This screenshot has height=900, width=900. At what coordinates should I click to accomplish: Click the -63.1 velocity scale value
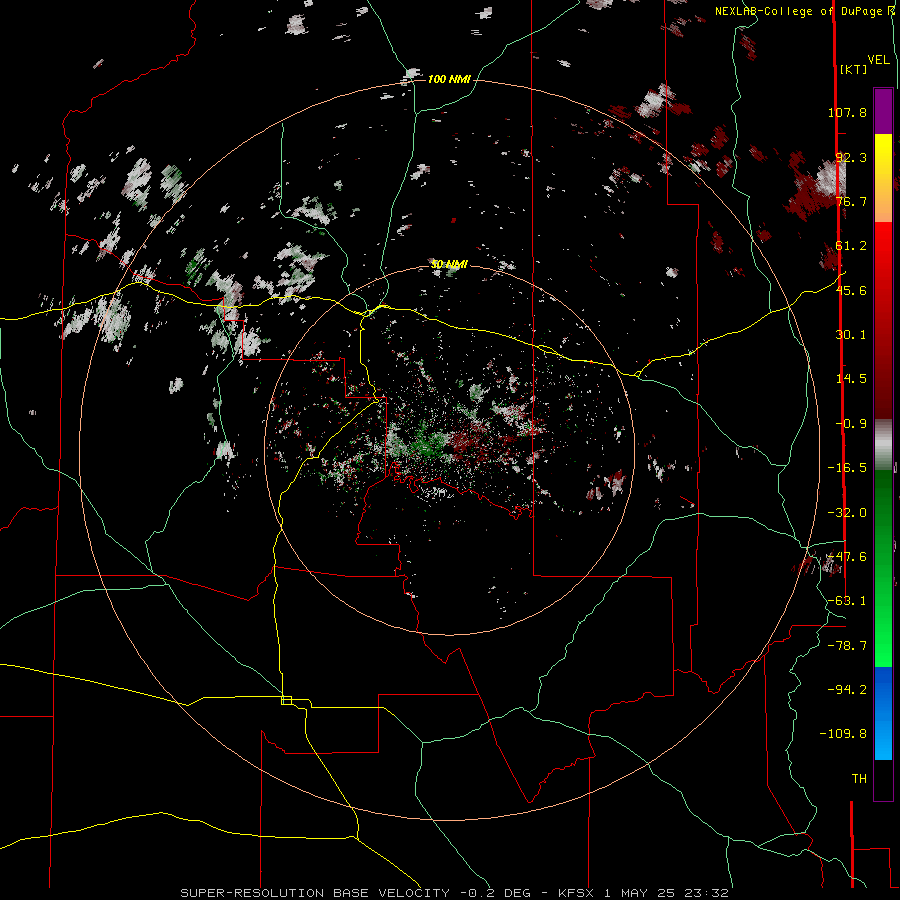[x=847, y=601]
